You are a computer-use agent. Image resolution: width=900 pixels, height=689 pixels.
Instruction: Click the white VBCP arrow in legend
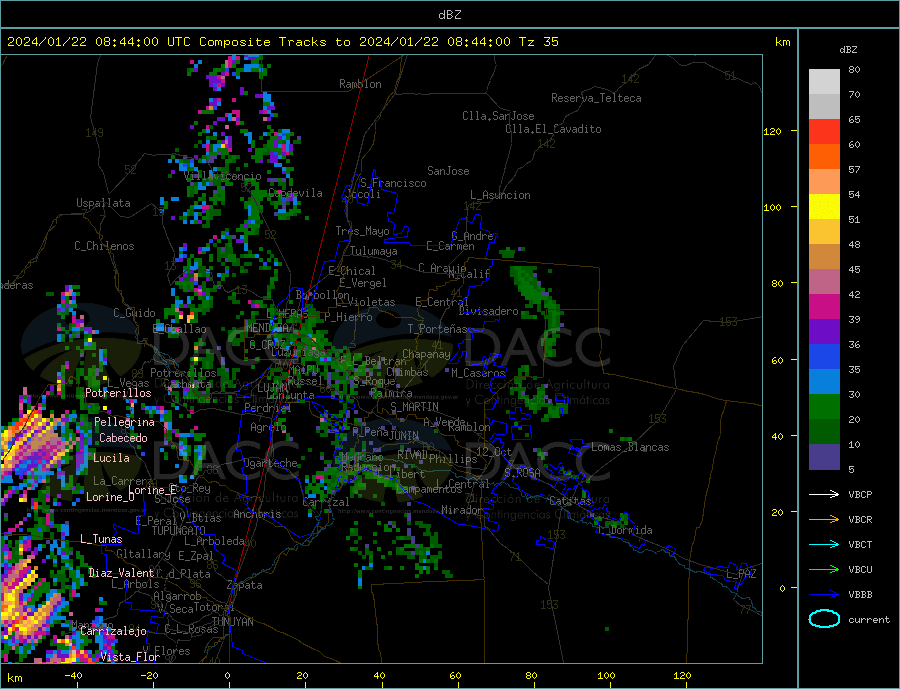tap(824, 494)
